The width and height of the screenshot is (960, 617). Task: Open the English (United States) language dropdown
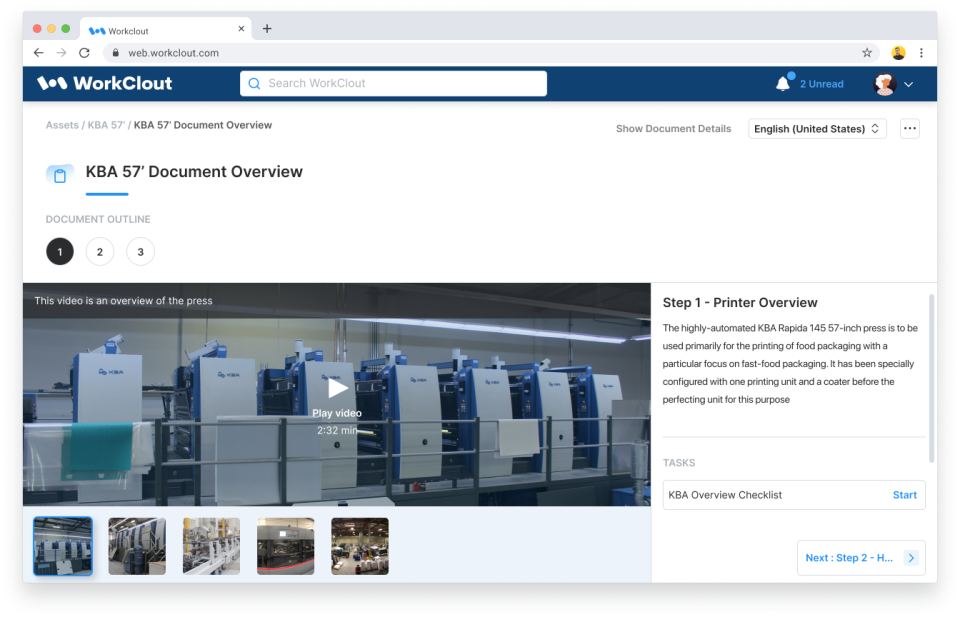(x=816, y=128)
